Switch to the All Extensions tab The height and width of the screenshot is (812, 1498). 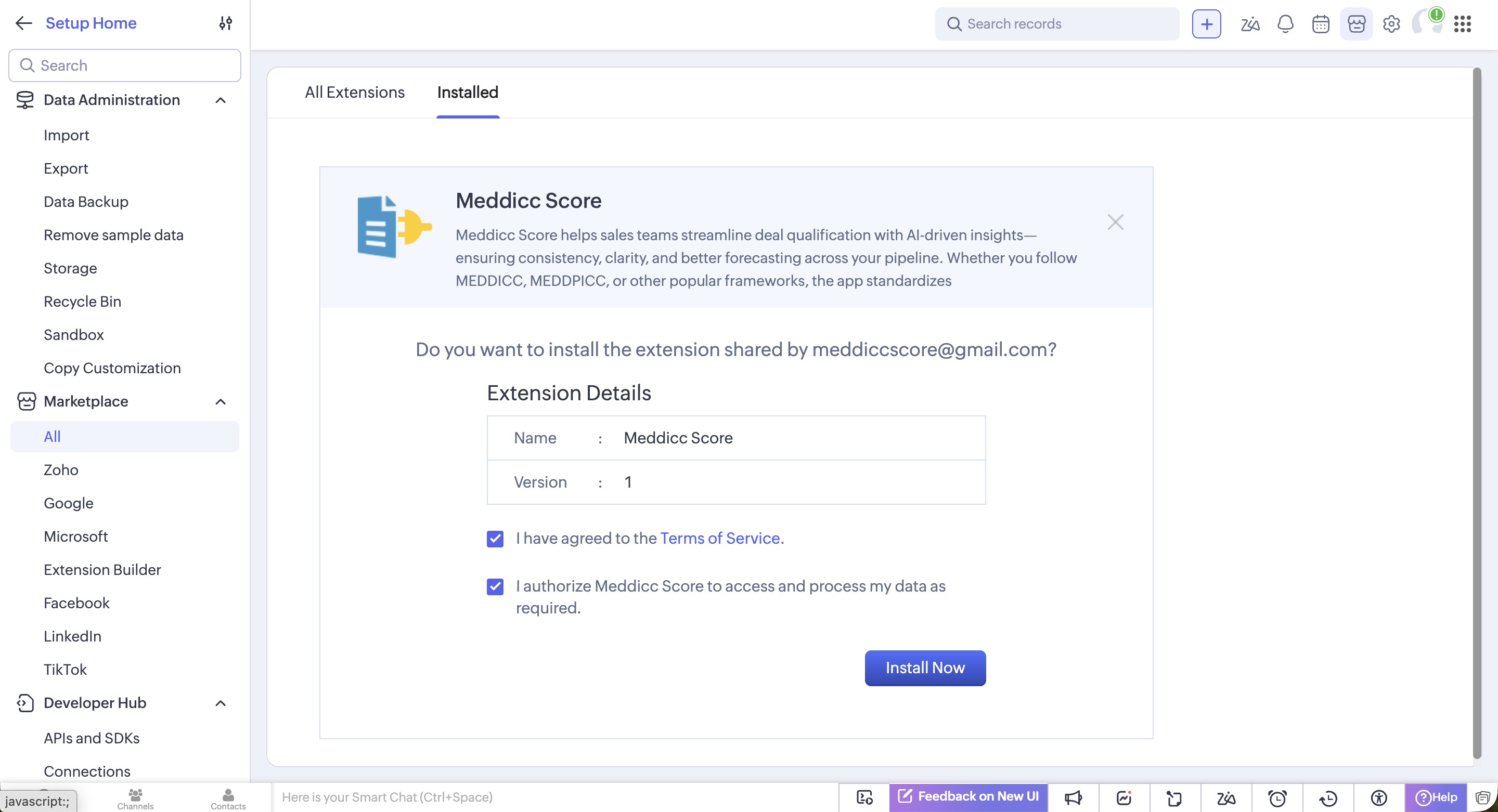tap(354, 93)
